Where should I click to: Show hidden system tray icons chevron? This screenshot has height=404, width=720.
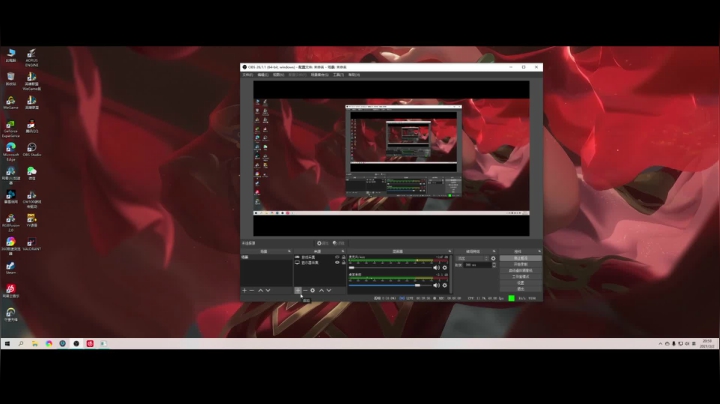coord(660,343)
